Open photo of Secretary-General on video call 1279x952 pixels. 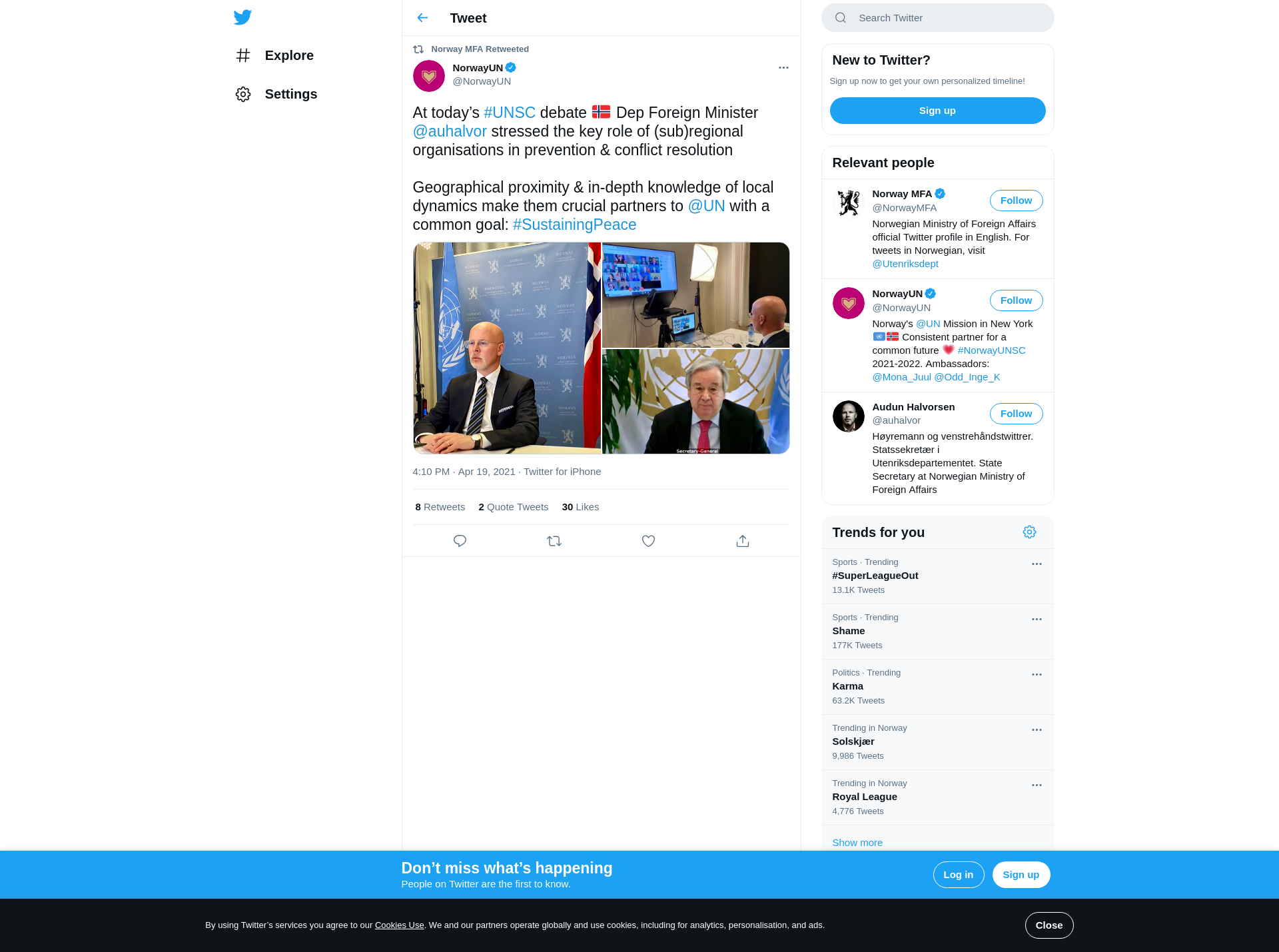coord(695,402)
